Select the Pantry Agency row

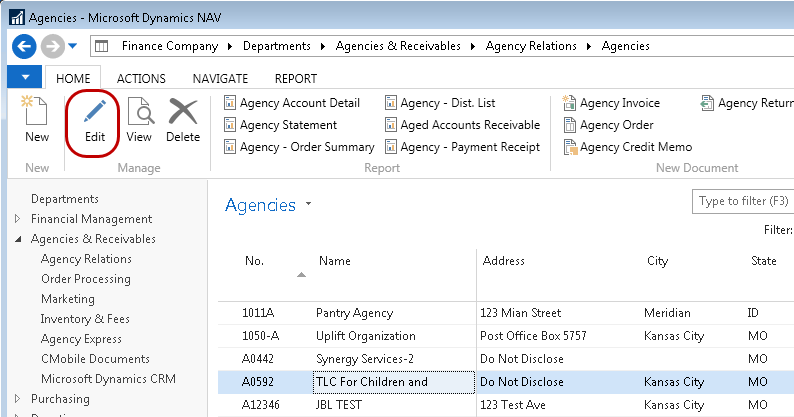click(354, 313)
